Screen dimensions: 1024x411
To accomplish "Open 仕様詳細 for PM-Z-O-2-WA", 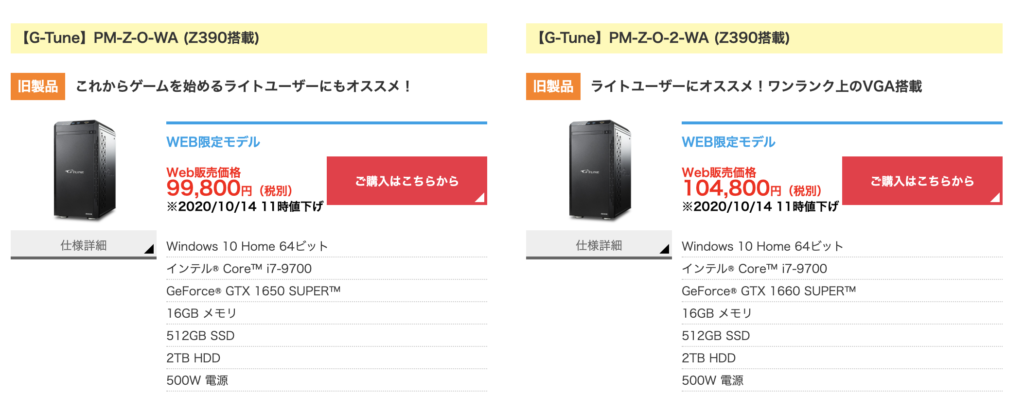I will click(599, 245).
